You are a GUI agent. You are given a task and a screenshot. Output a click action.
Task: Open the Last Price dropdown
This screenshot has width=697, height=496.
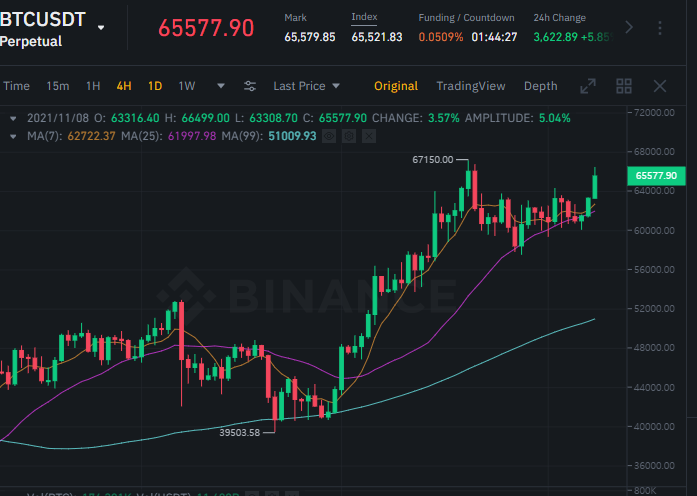pos(306,86)
